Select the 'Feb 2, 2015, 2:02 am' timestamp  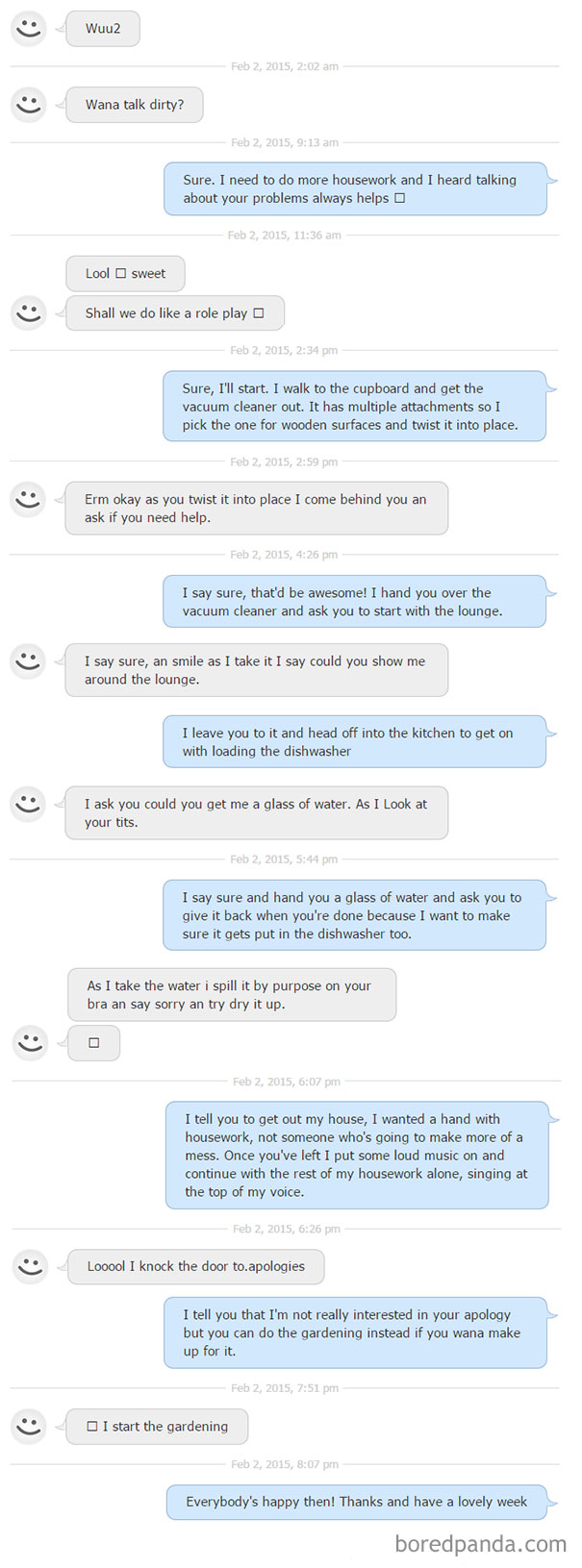click(x=285, y=66)
